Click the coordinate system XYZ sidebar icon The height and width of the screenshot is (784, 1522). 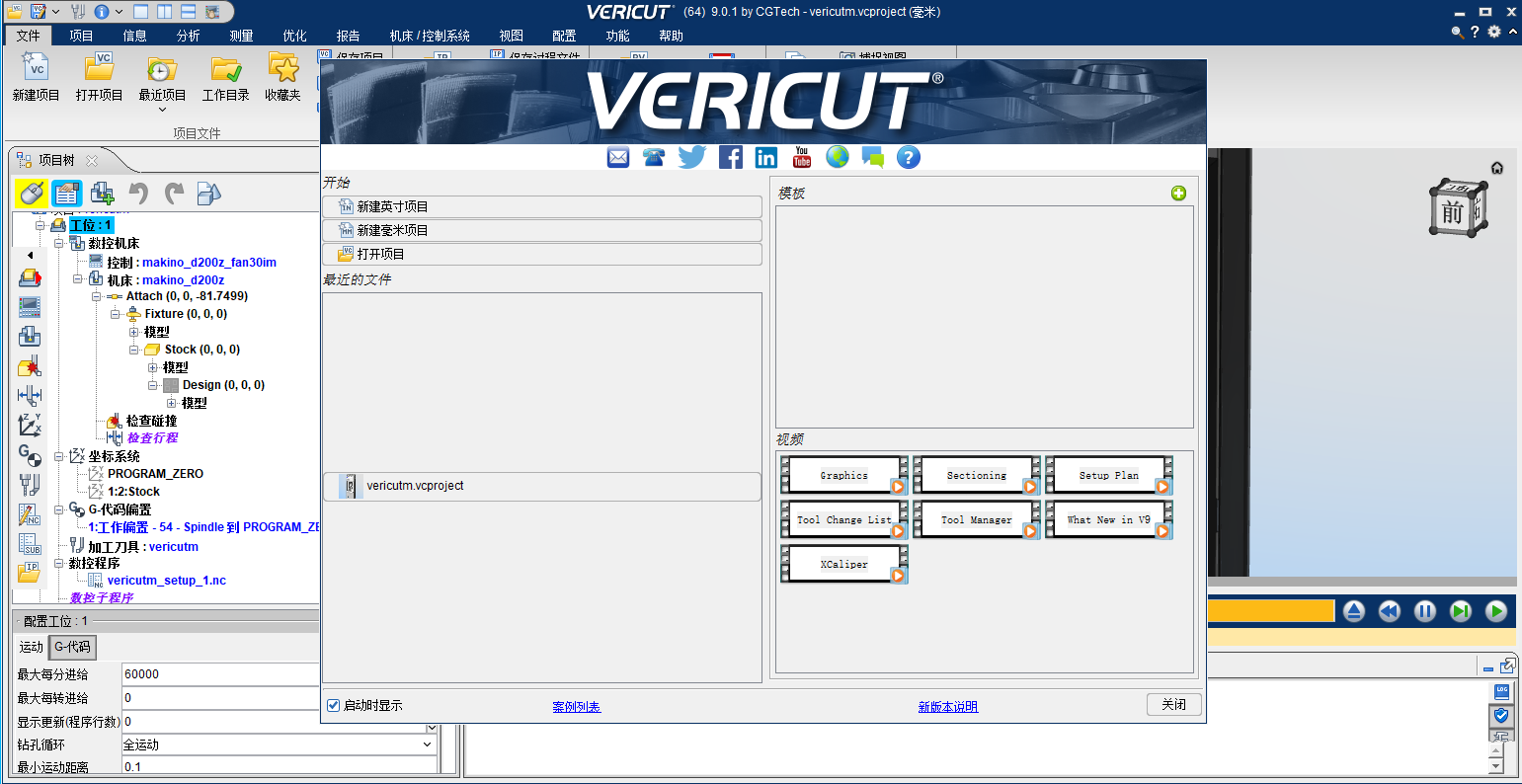click(x=30, y=426)
